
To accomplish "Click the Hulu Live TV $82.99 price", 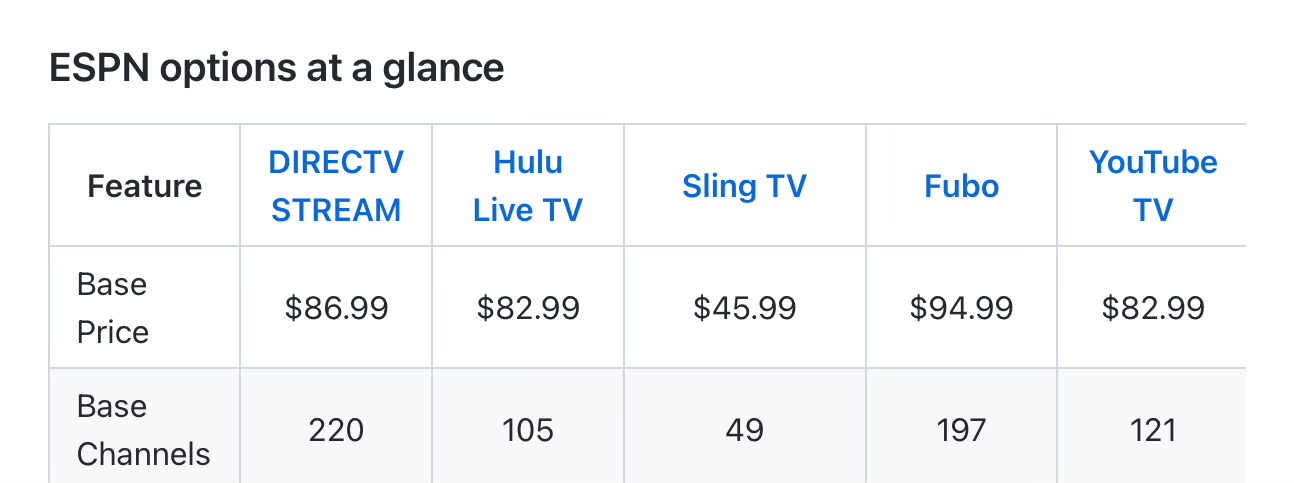I will click(x=528, y=308).
